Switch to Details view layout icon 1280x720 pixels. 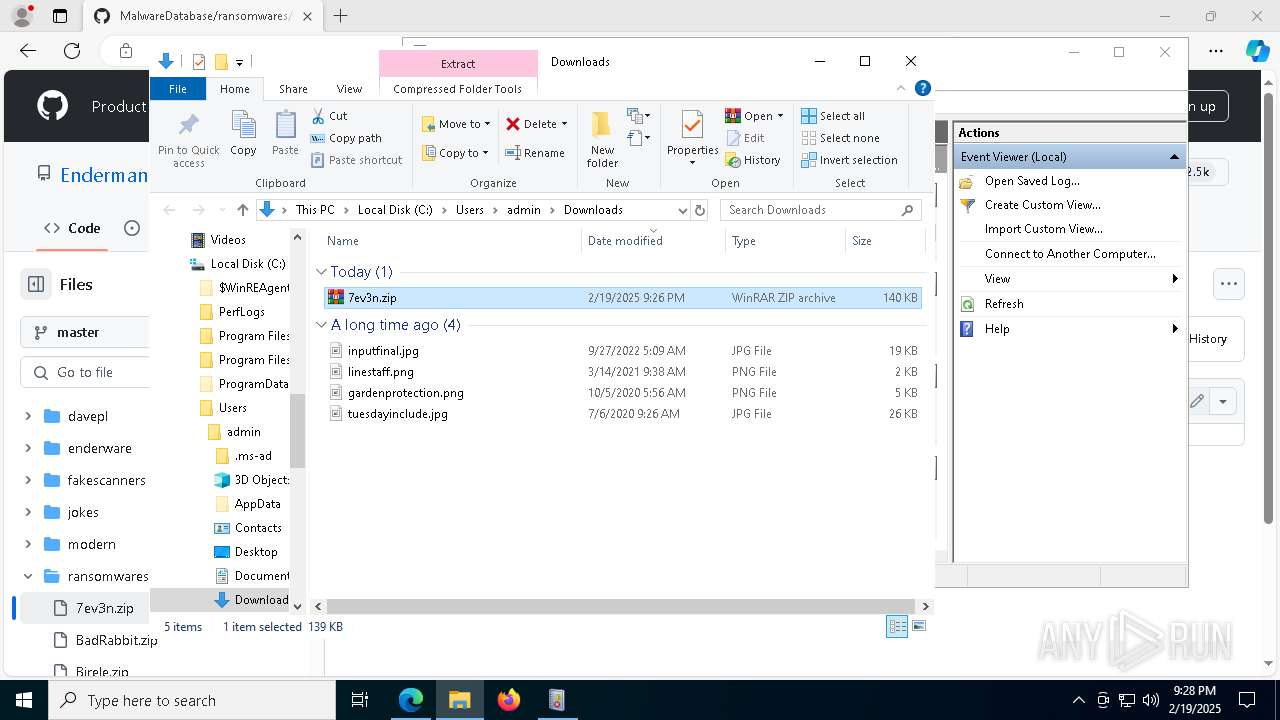point(897,626)
